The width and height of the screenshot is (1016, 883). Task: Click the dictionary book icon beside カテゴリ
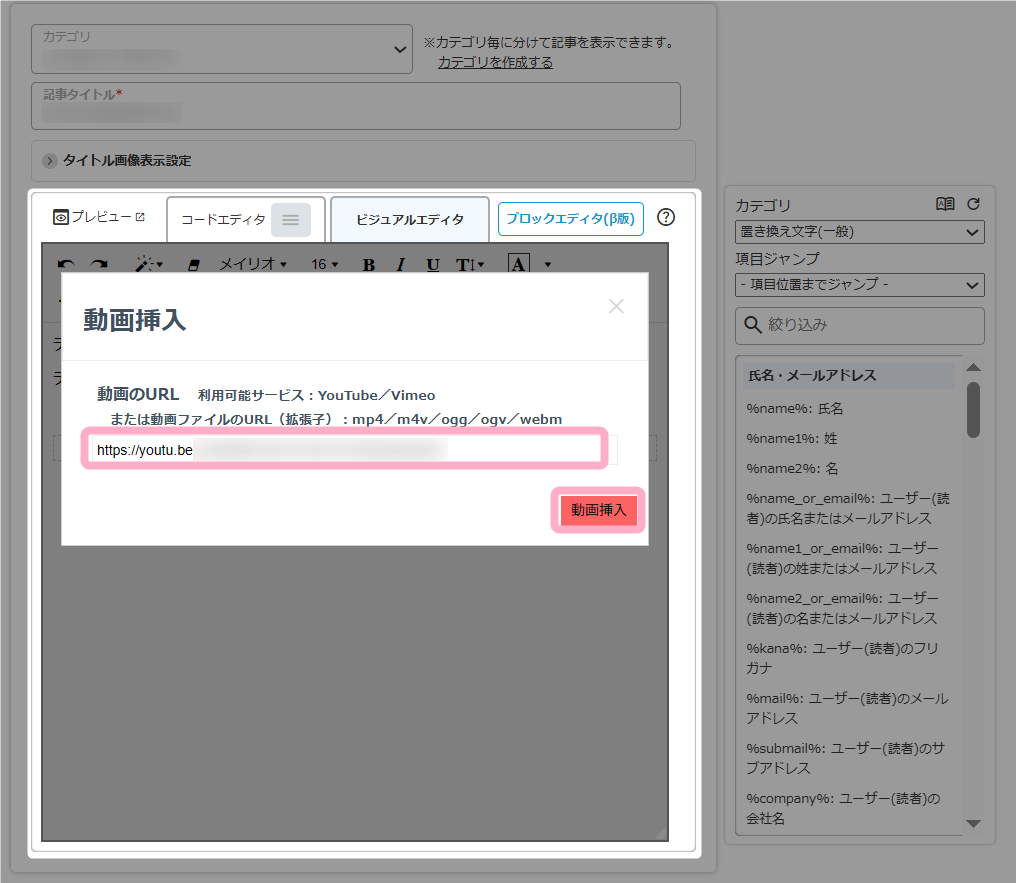coord(945,204)
